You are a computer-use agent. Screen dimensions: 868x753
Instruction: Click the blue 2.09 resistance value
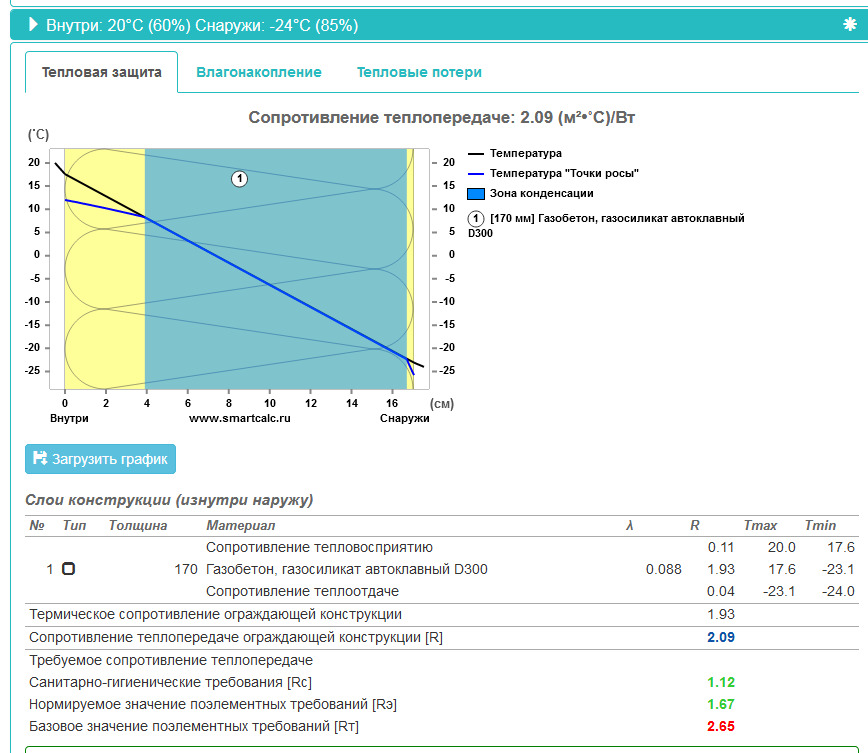721,637
